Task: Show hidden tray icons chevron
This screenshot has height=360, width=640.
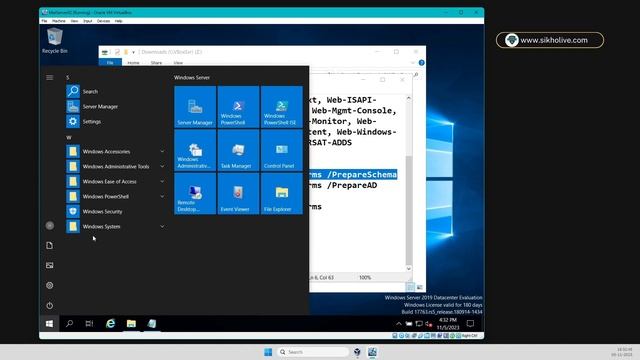Action: tap(398, 324)
